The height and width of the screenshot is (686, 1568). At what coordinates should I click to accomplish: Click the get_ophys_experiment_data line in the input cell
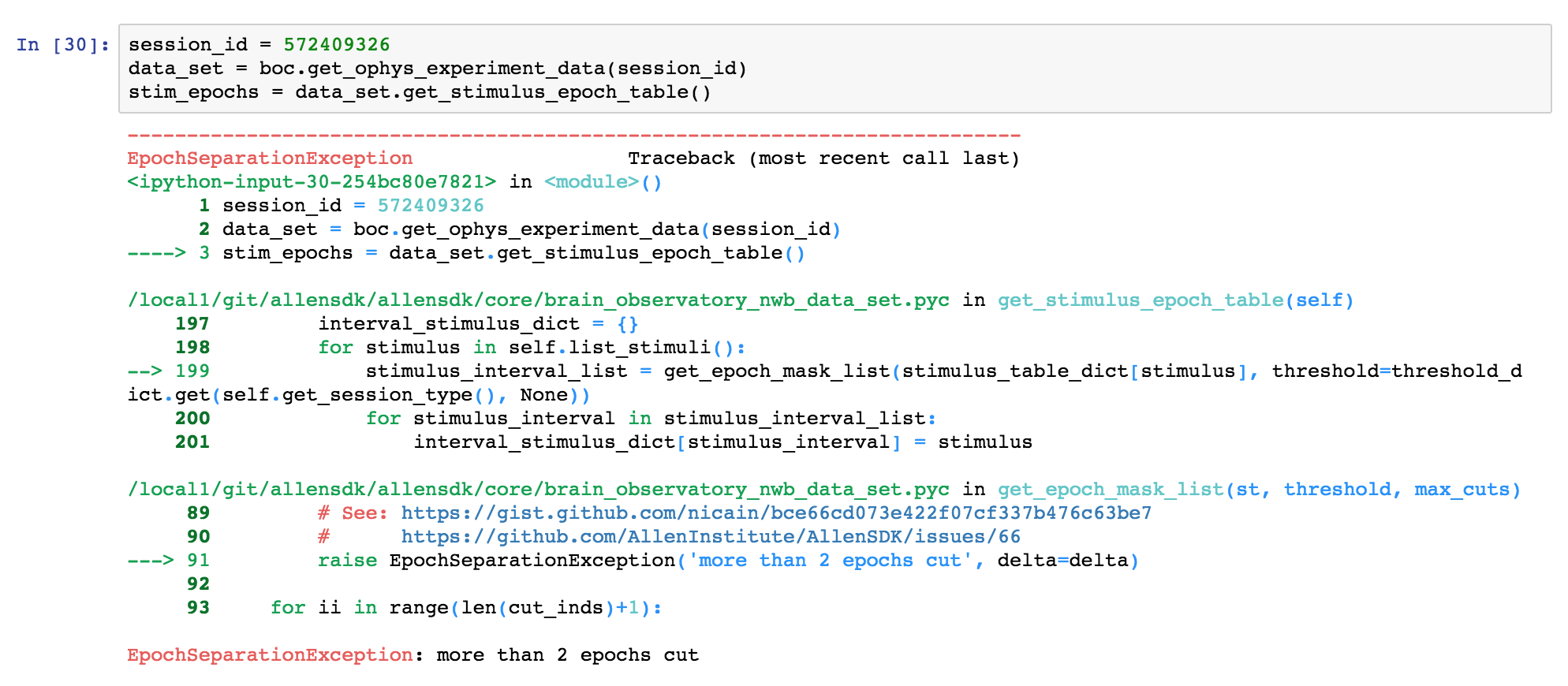438,69
